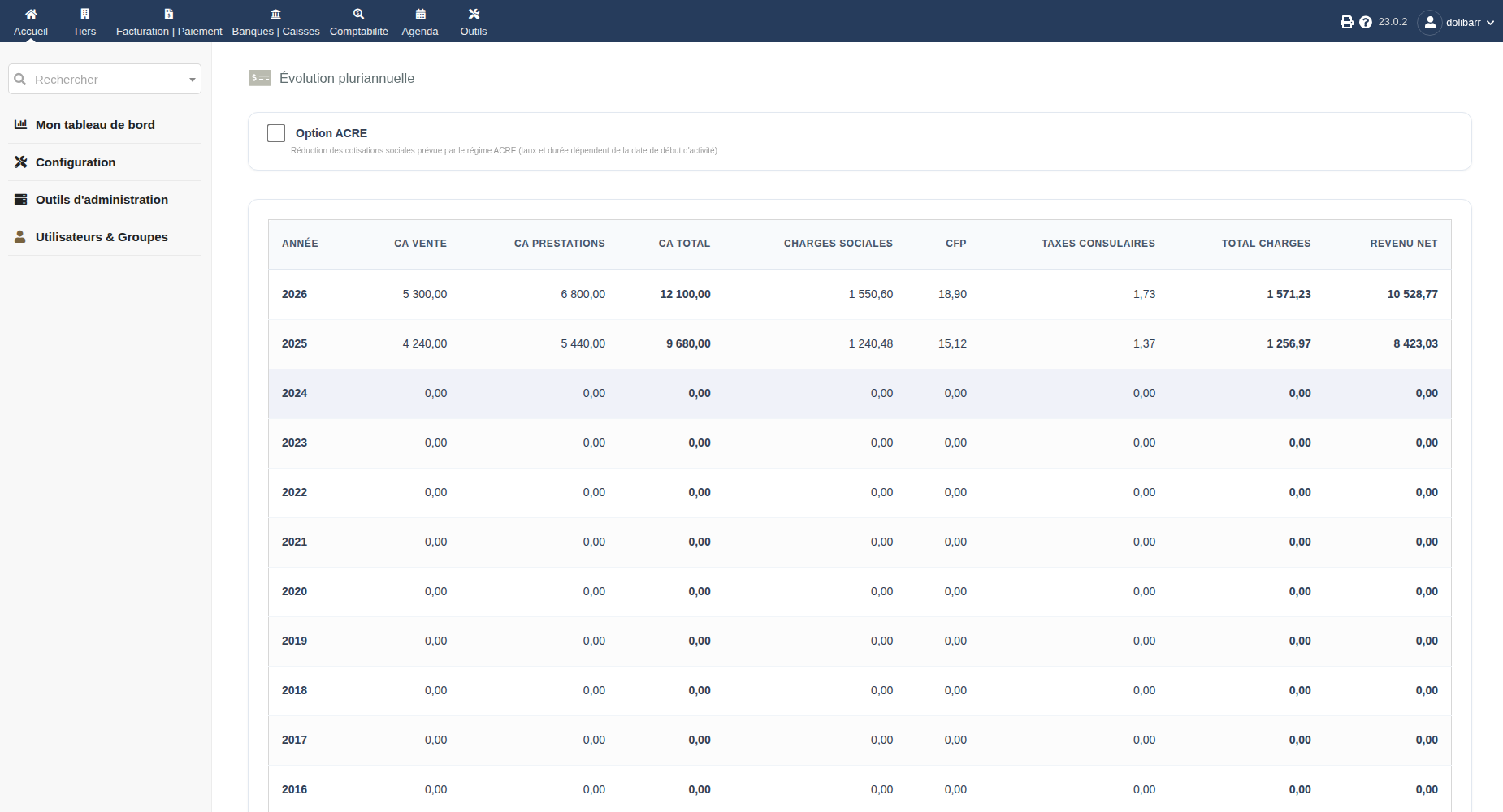Open the Banques | Caisses bank icon
This screenshot has width=1503, height=812.
276,14
